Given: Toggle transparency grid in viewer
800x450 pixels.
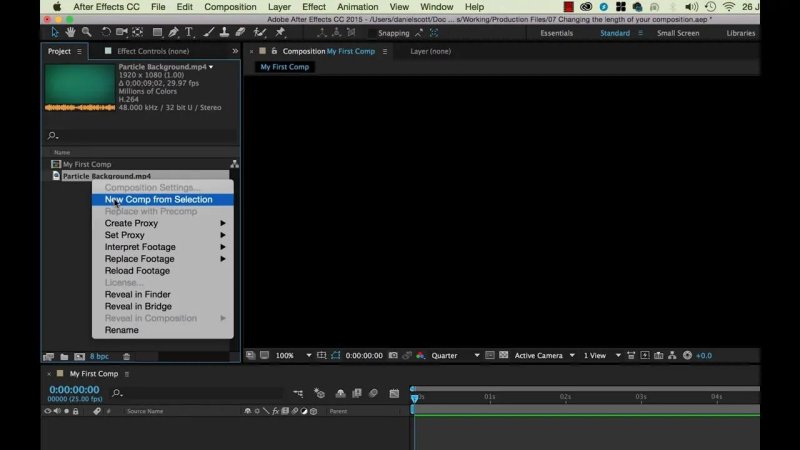Looking at the screenshot, I should click(504, 355).
